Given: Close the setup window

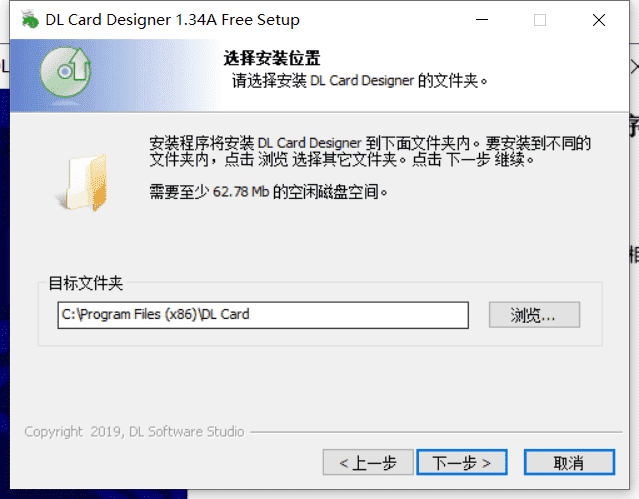Looking at the screenshot, I should pyautogui.click(x=599, y=20).
